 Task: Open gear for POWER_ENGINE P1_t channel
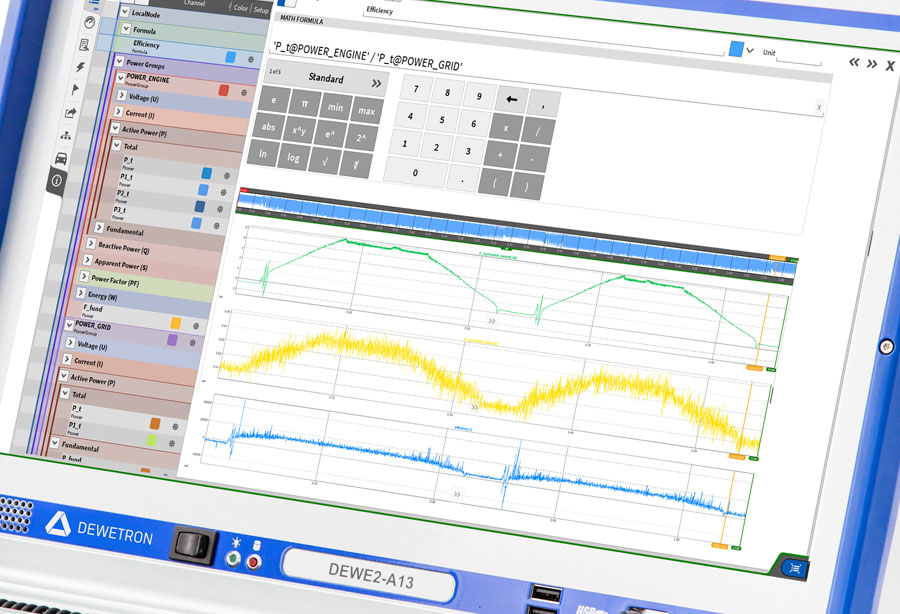point(223,192)
